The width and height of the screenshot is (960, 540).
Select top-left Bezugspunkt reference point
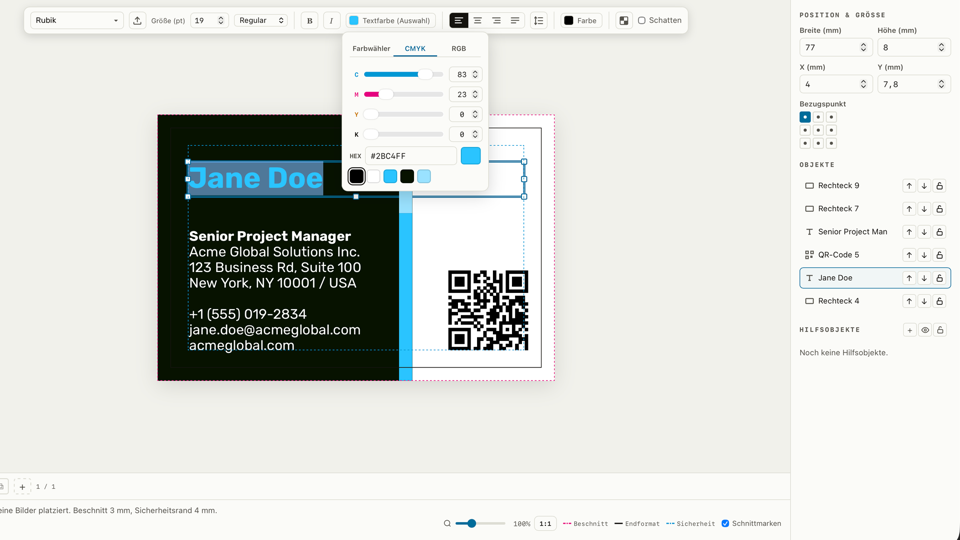805,117
